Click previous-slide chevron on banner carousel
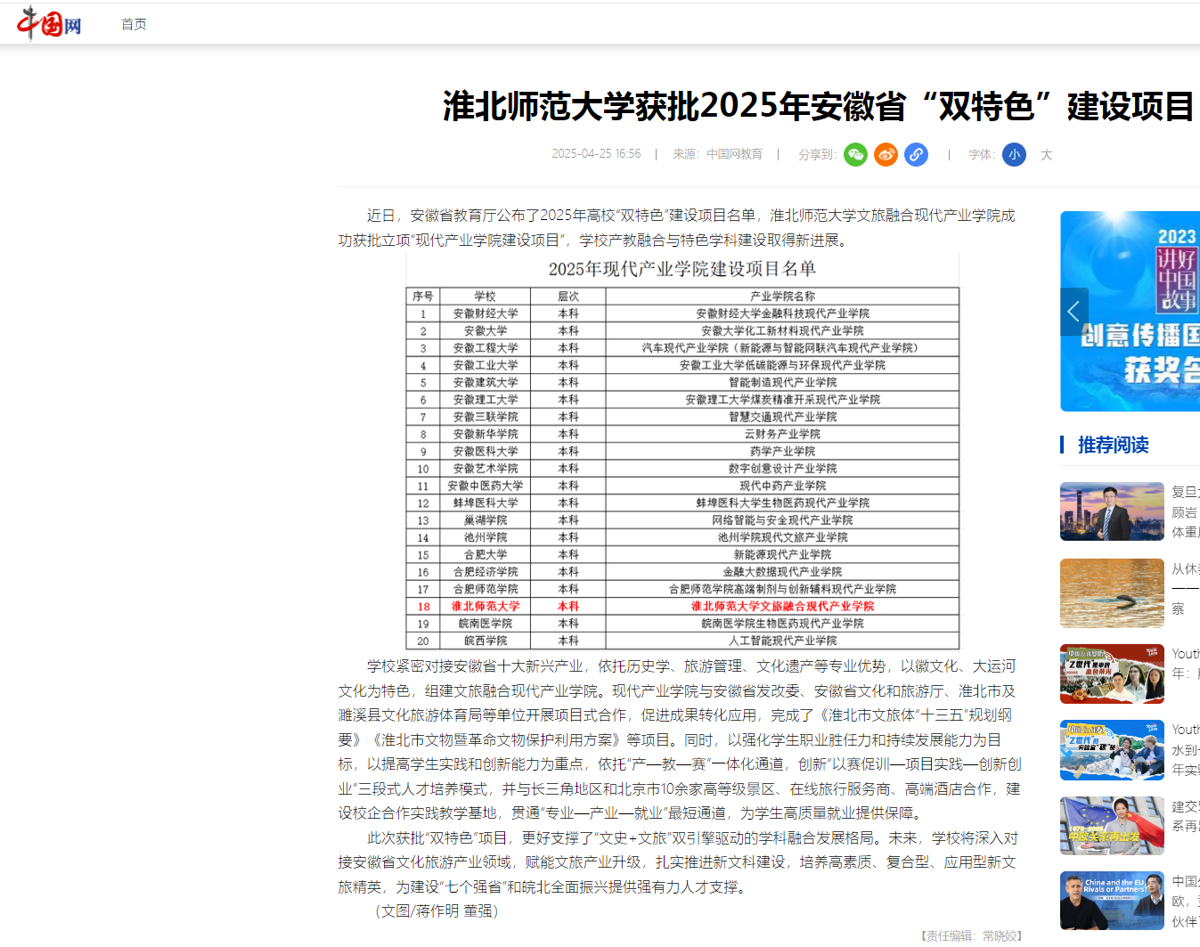 pos(1073,311)
